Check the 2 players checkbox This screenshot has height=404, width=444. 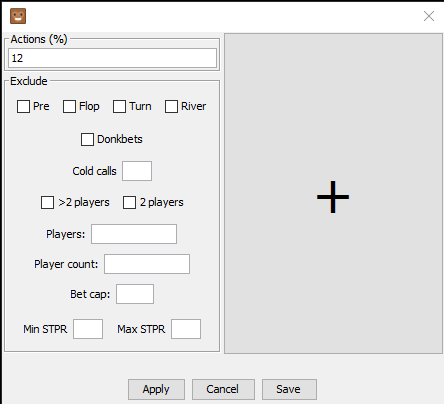pyautogui.click(x=129, y=202)
